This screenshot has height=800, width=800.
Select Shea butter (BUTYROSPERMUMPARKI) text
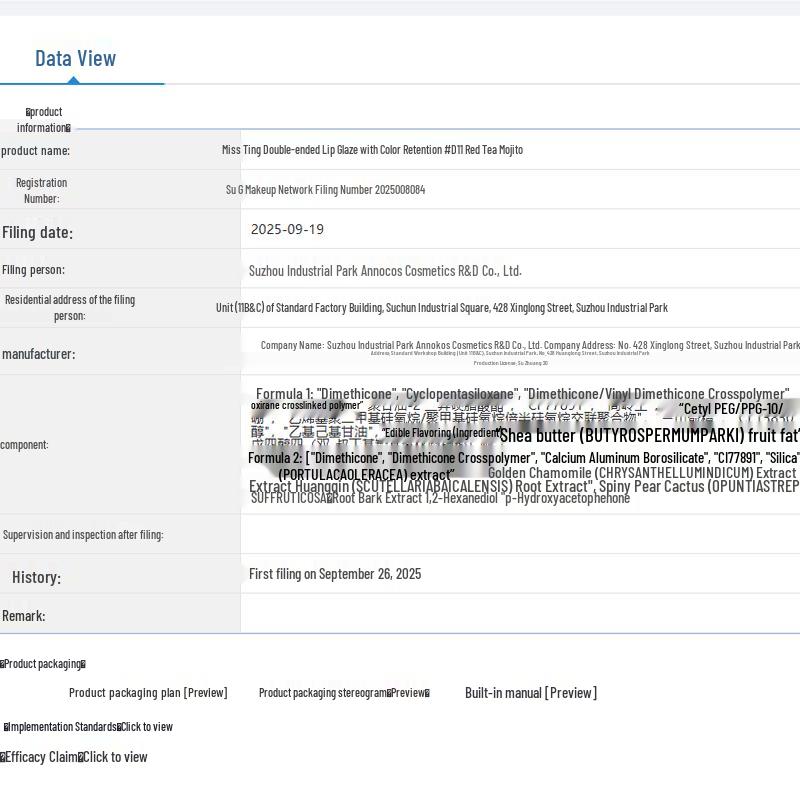click(x=649, y=435)
